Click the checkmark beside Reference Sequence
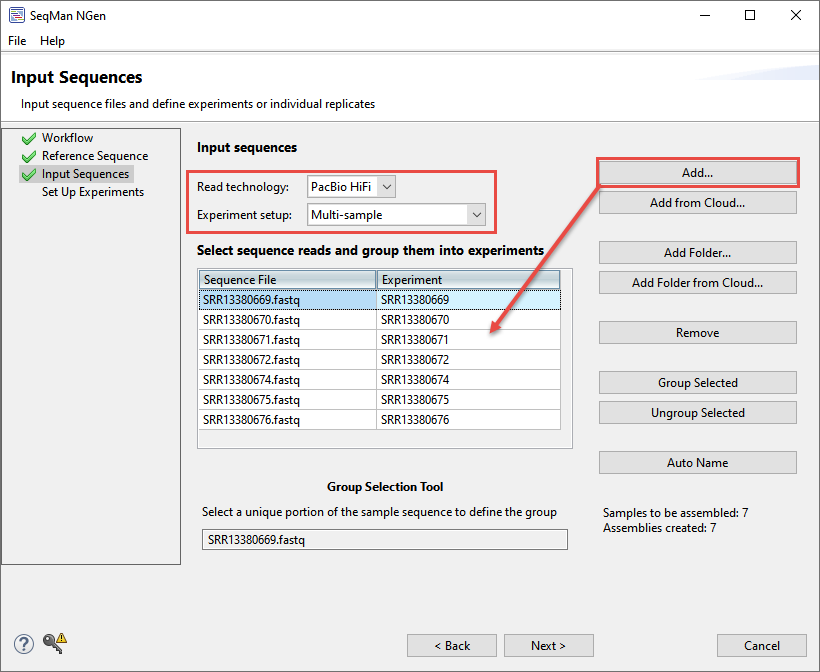 pyautogui.click(x=27, y=156)
